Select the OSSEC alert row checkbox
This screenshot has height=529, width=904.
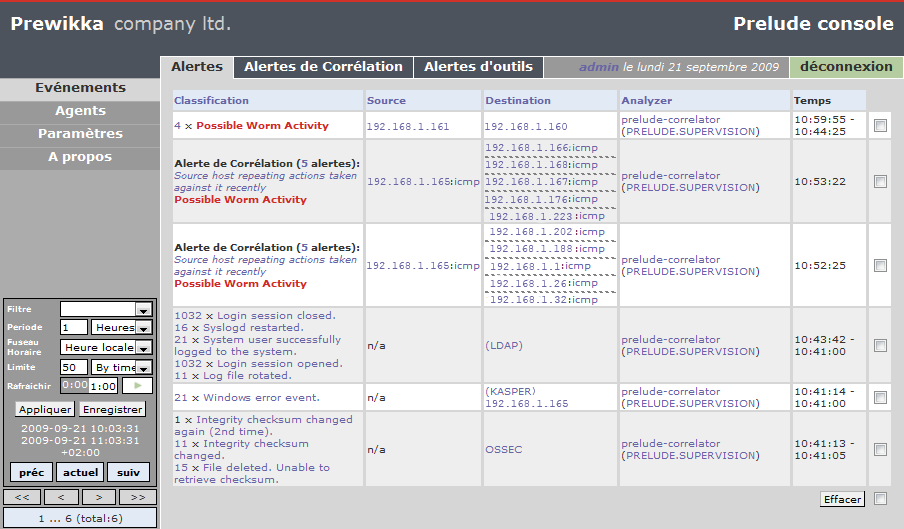tap(880, 450)
